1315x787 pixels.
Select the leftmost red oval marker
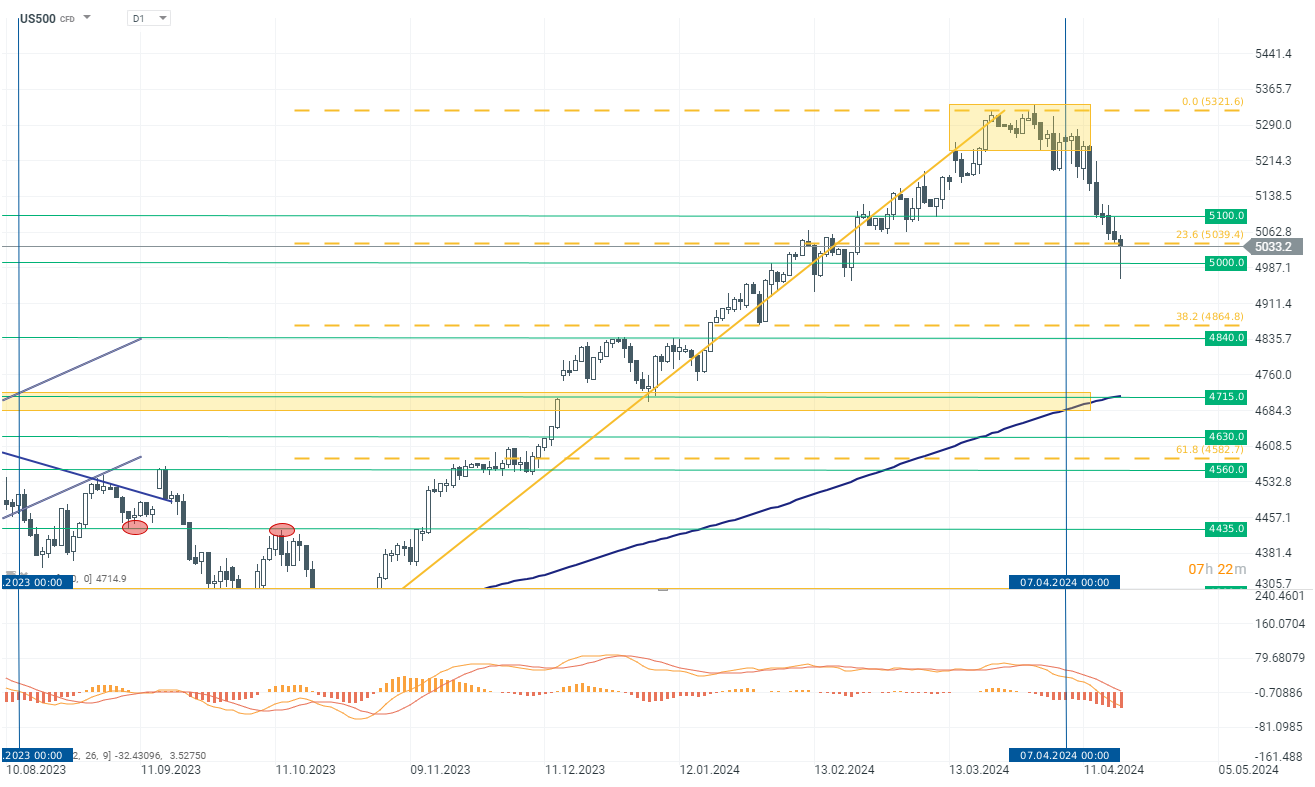(135, 527)
